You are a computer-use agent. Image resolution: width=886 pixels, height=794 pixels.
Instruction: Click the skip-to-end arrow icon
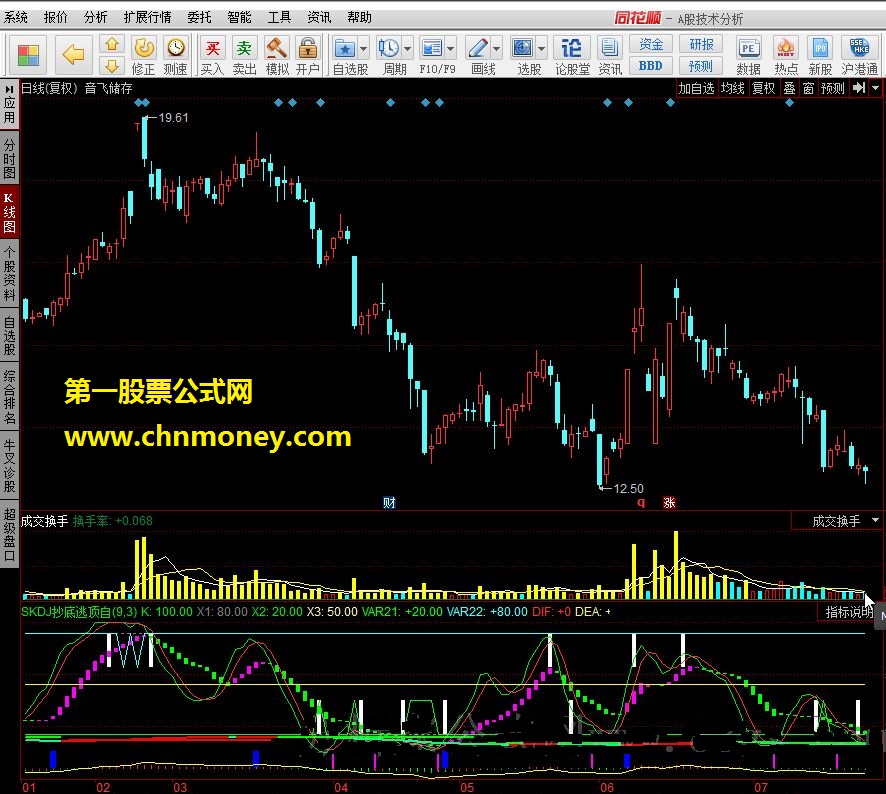point(859,88)
